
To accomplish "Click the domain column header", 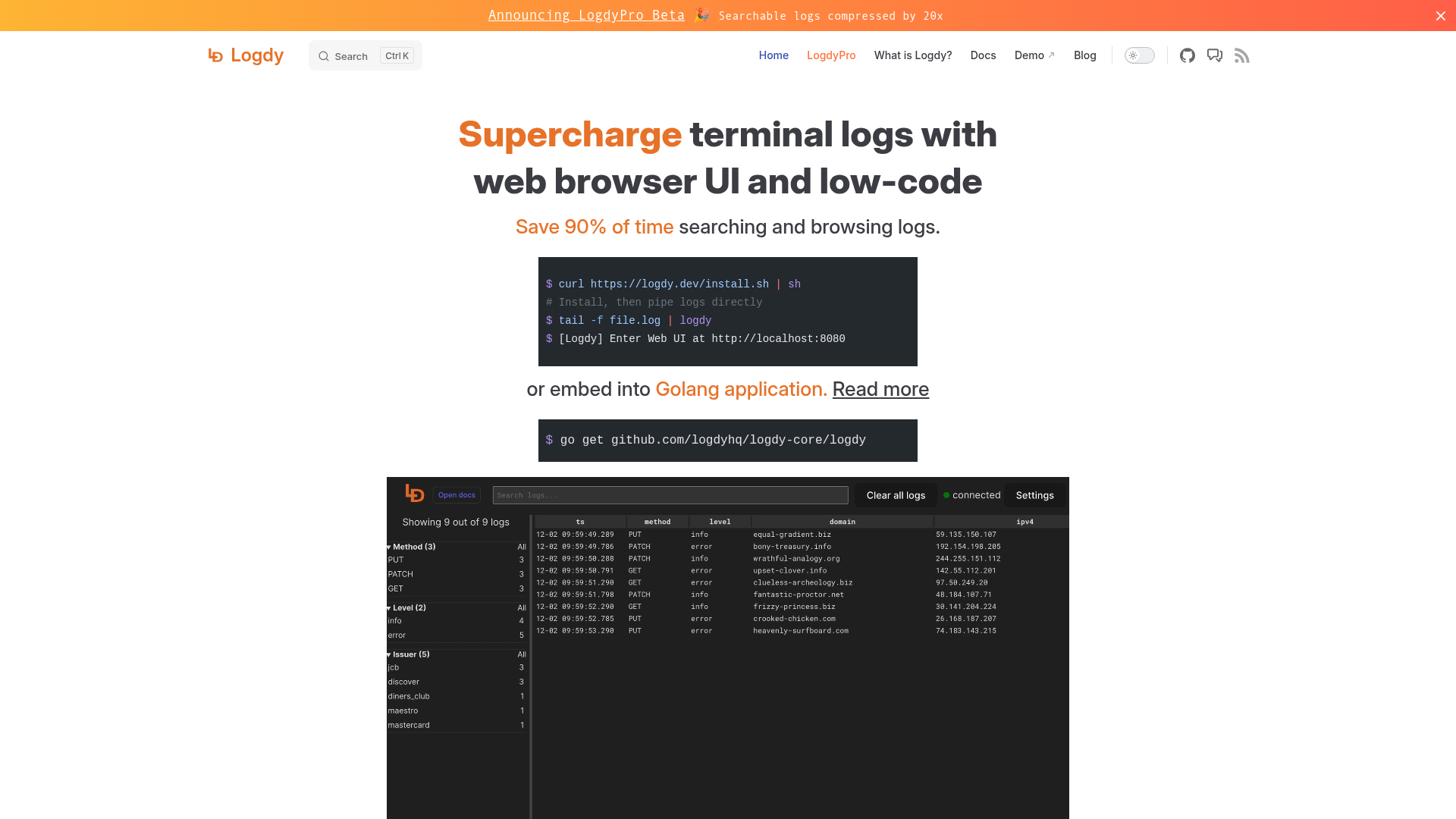I will point(842,522).
